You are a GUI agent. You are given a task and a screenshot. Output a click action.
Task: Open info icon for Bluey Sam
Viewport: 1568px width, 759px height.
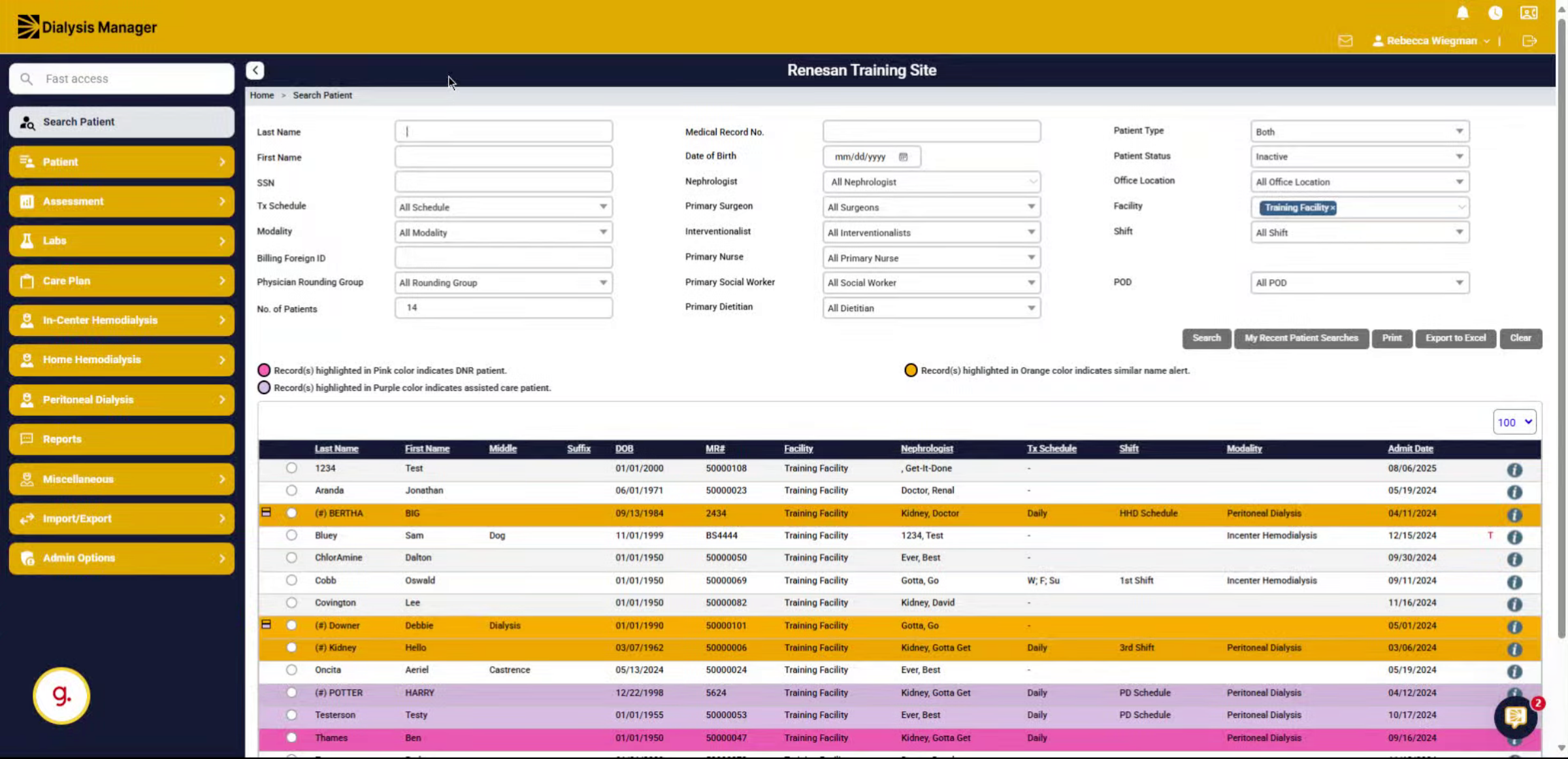(x=1514, y=537)
